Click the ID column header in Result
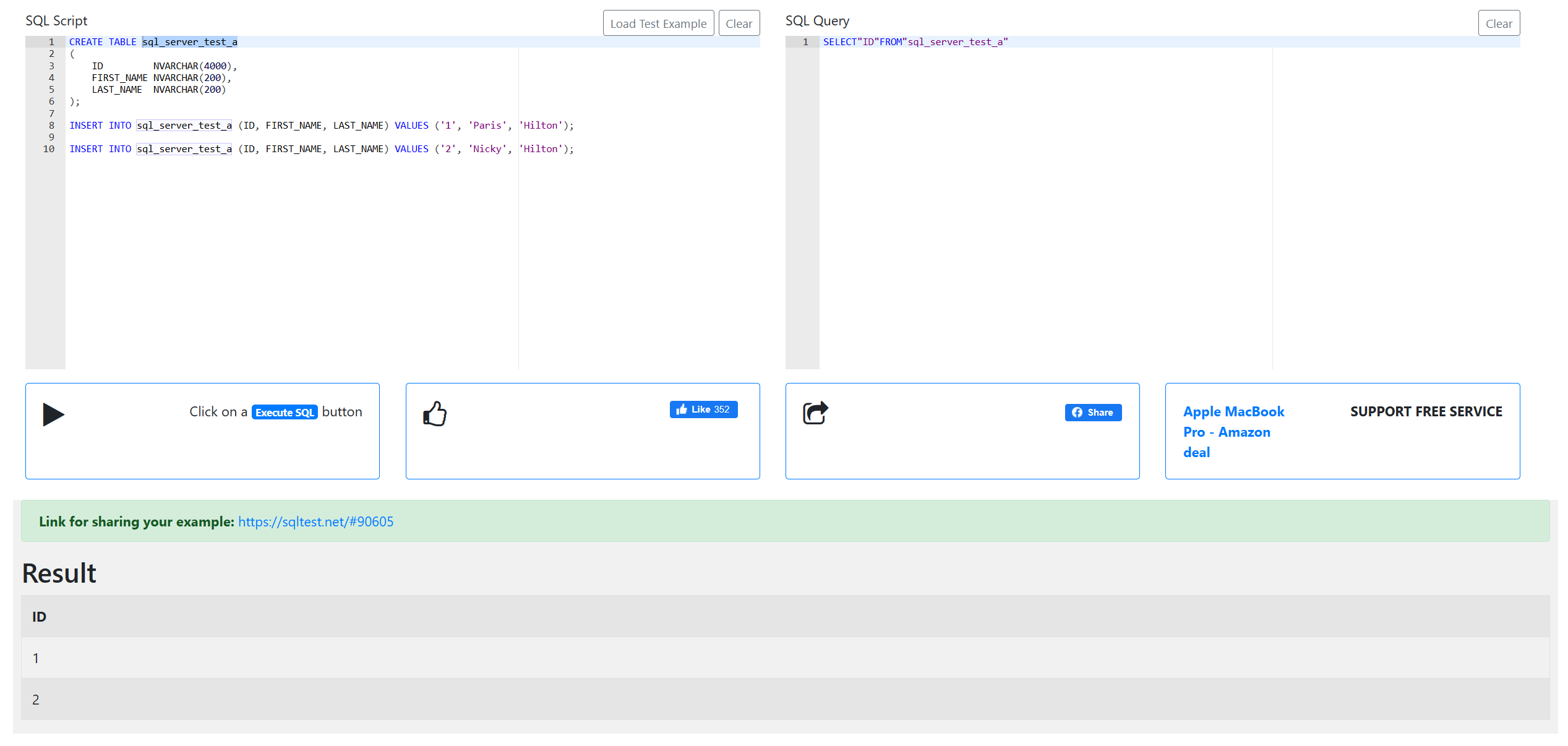This screenshot has height=746, width=1568. coord(39,617)
